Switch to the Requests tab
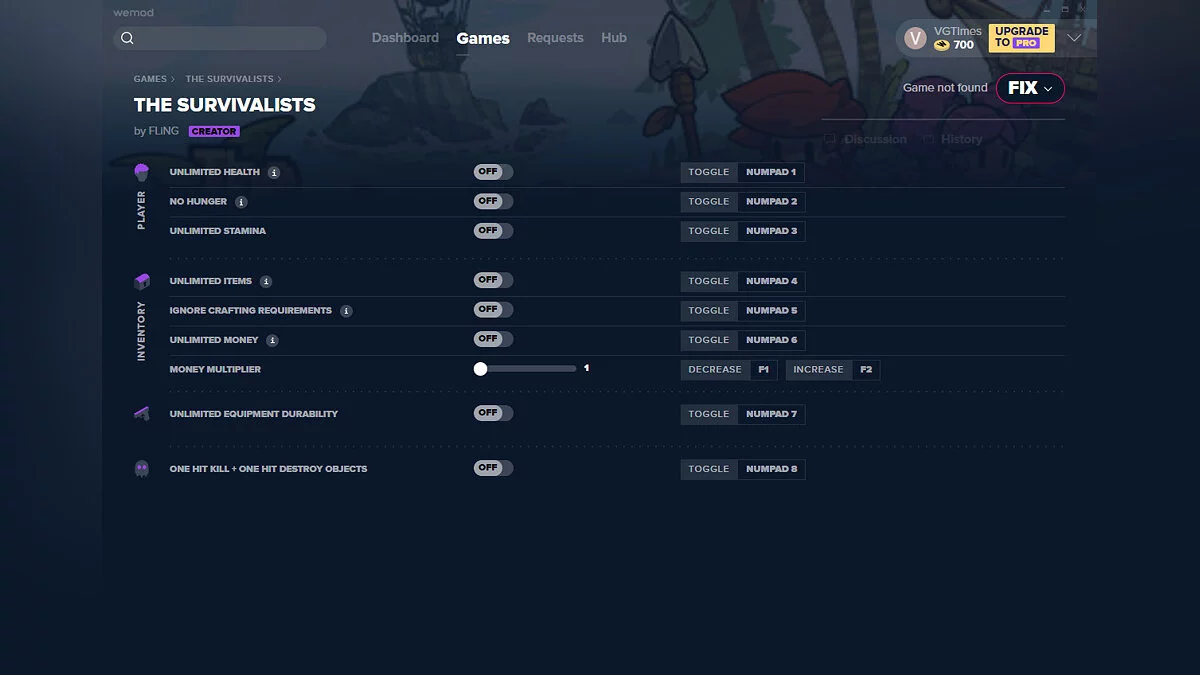The width and height of the screenshot is (1200, 675). click(x=555, y=38)
